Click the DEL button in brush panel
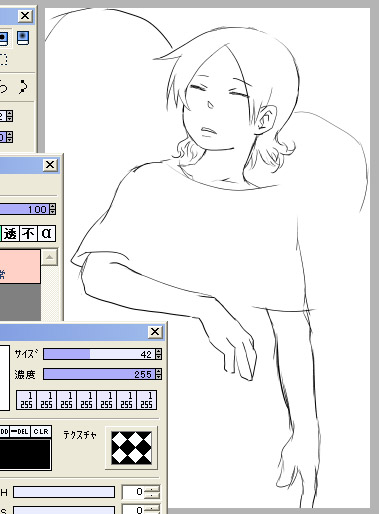The width and height of the screenshot is (379, 514). click(x=20, y=431)
